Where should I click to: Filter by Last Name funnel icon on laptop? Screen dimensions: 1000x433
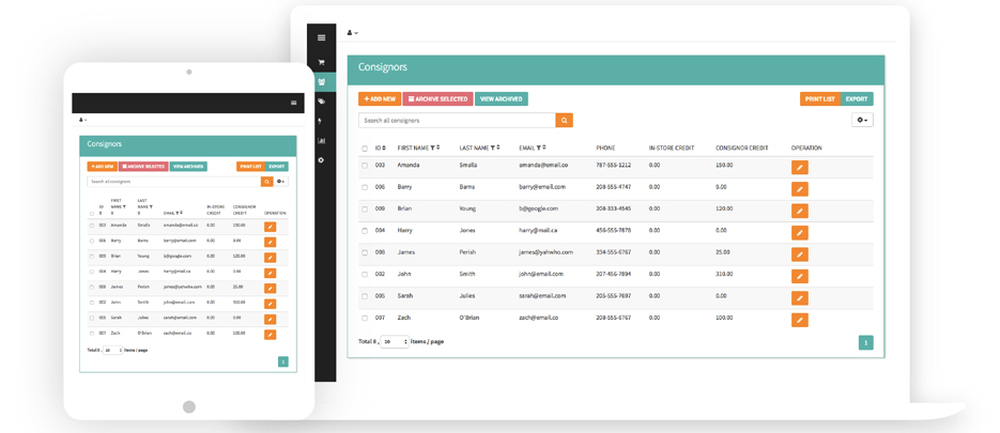[492, 148]
